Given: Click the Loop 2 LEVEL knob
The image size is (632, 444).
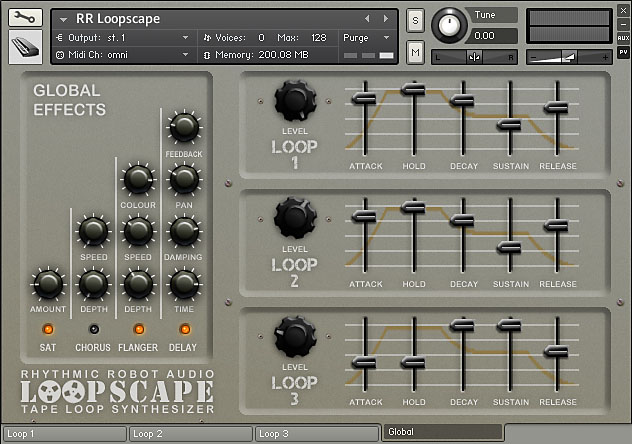Looking at the screenshot, I should (295, 218).
